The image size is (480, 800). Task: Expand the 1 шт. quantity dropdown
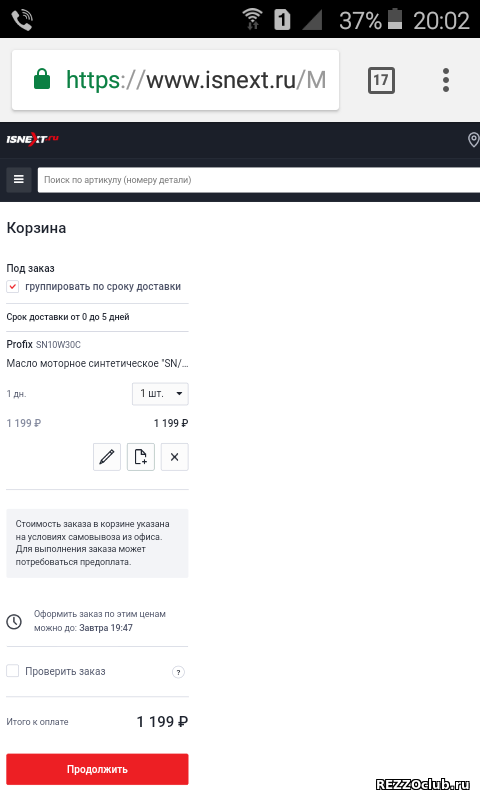pyautogui.click(x=160, y=394)
